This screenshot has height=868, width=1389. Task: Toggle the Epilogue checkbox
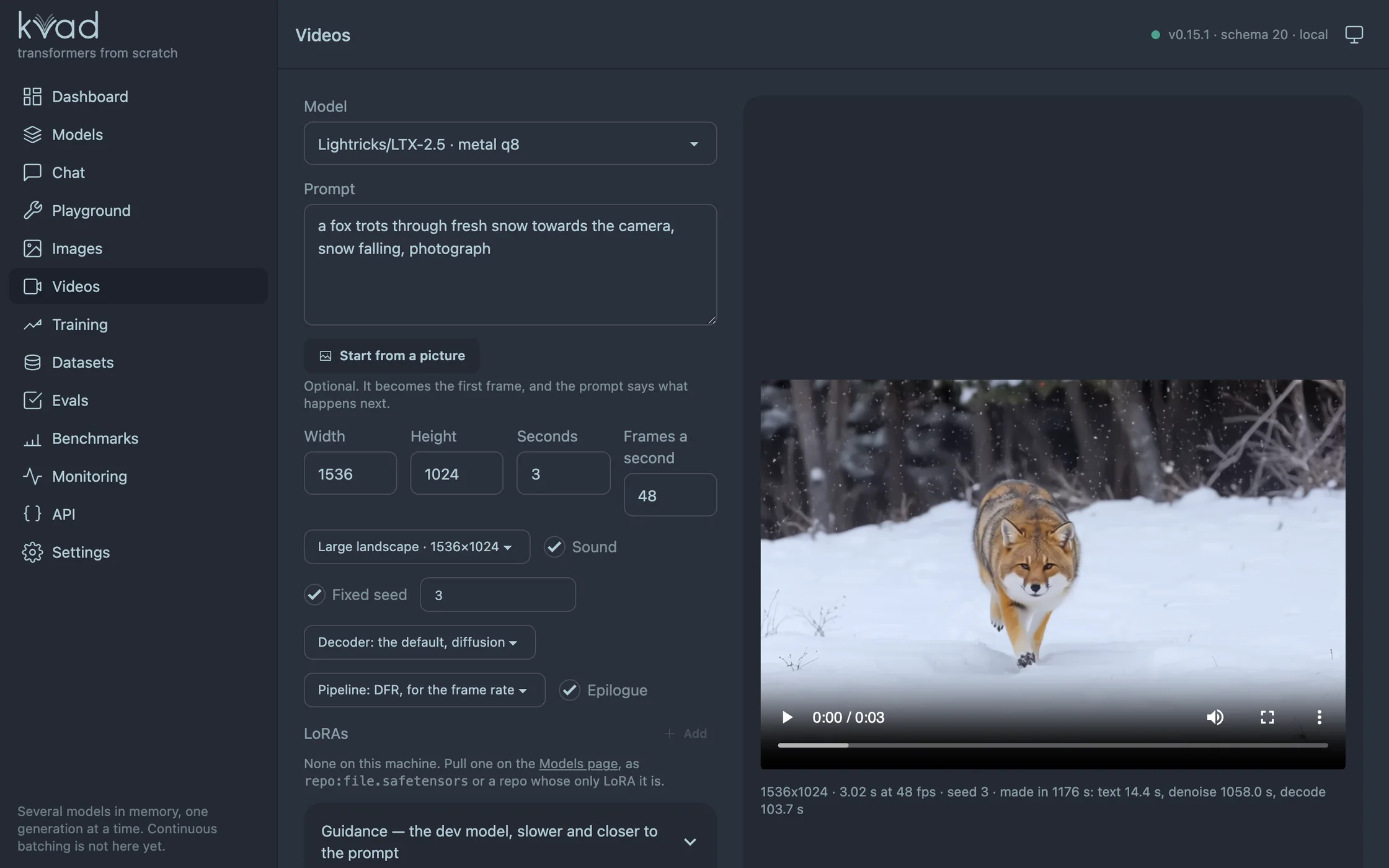point(569,690)
